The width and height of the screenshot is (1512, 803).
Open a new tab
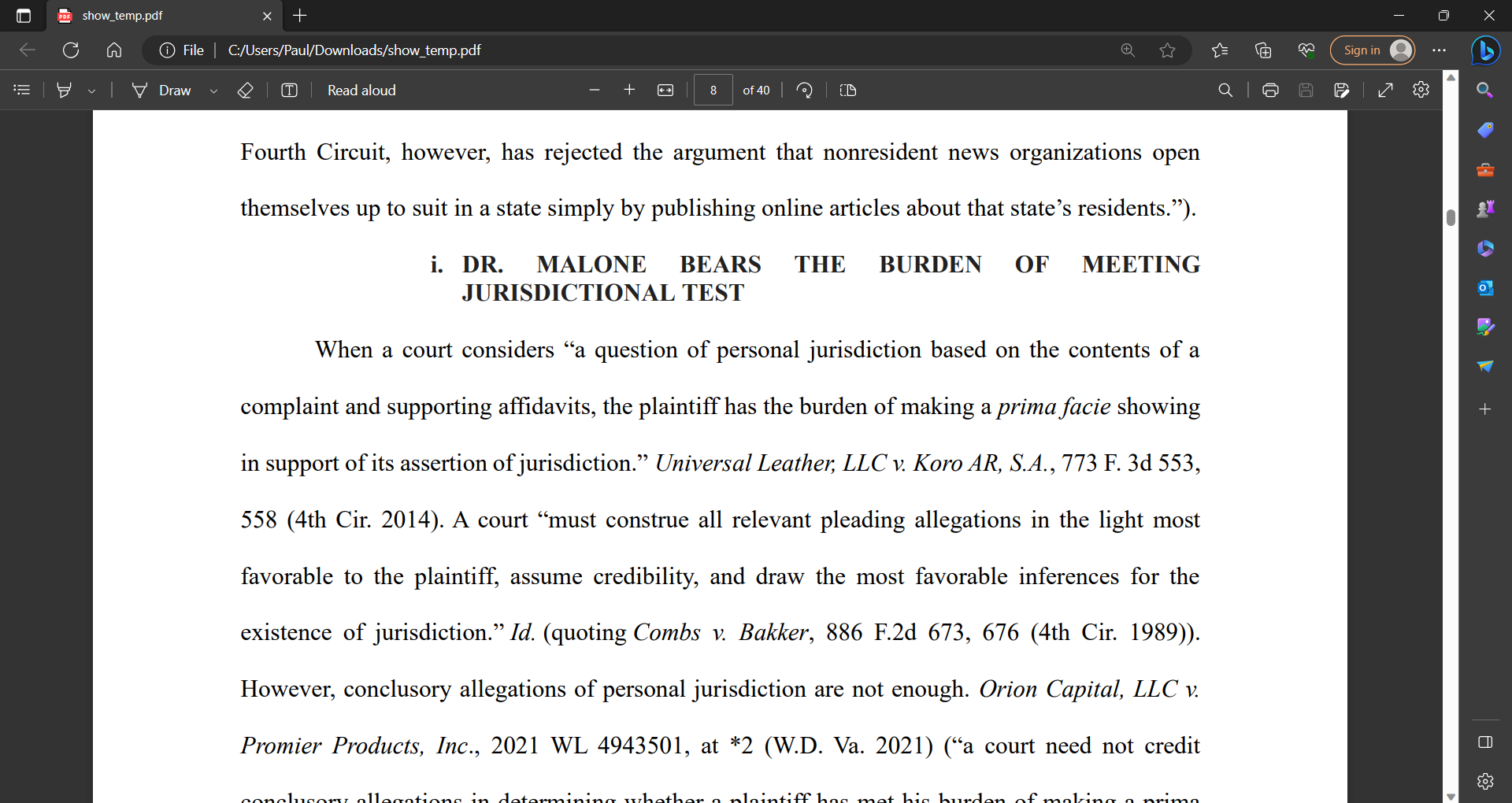pos(300,16)
